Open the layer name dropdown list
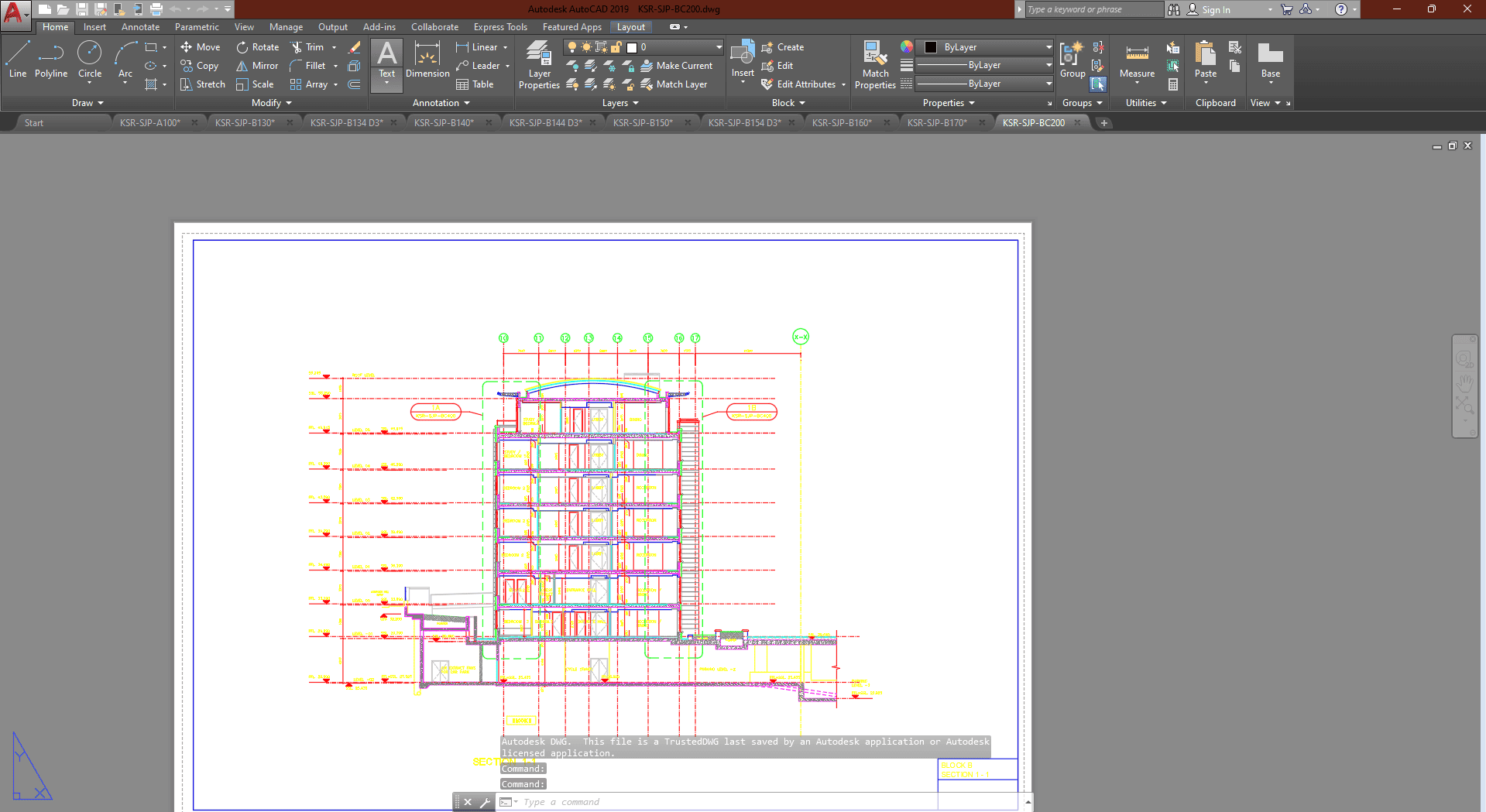 719,47
